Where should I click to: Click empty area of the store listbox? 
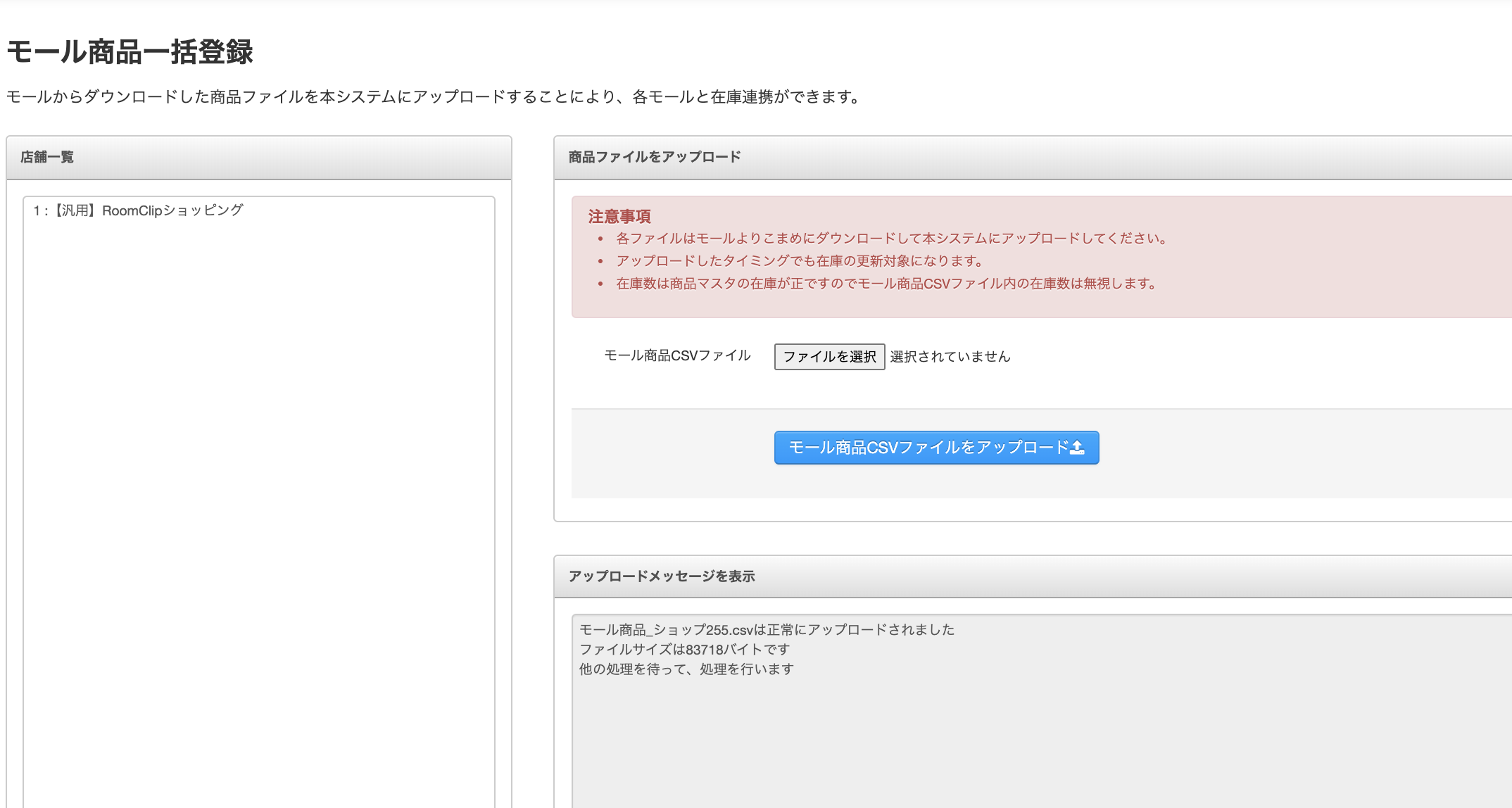tap(259, 493)
